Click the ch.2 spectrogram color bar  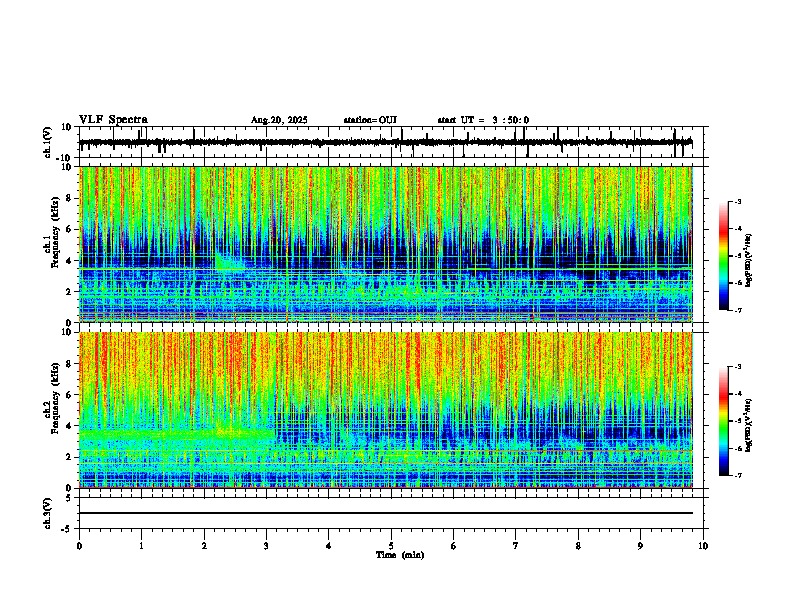pyautogui.click(x=723, y=421)
